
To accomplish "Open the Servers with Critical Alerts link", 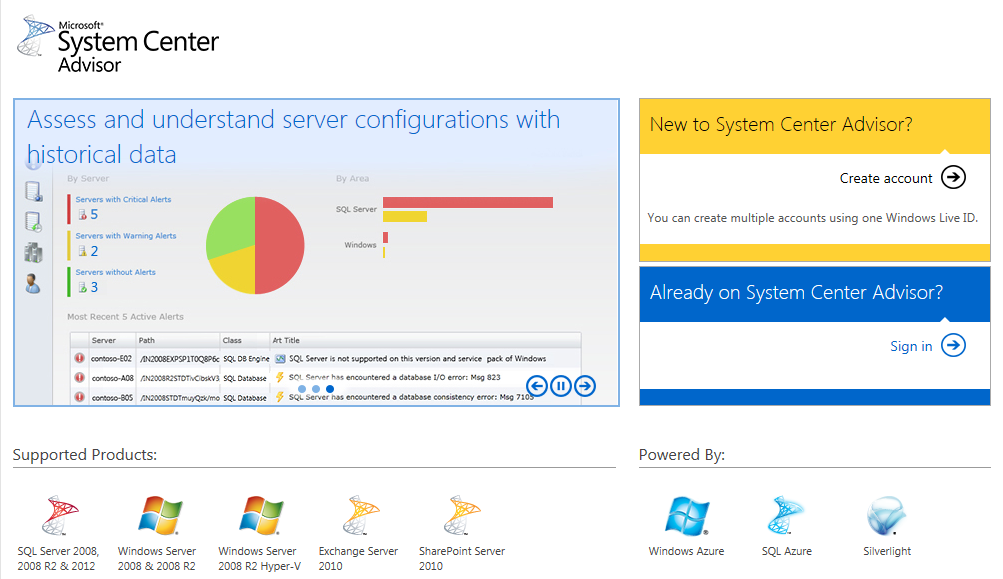I will [x=123, y=200].
